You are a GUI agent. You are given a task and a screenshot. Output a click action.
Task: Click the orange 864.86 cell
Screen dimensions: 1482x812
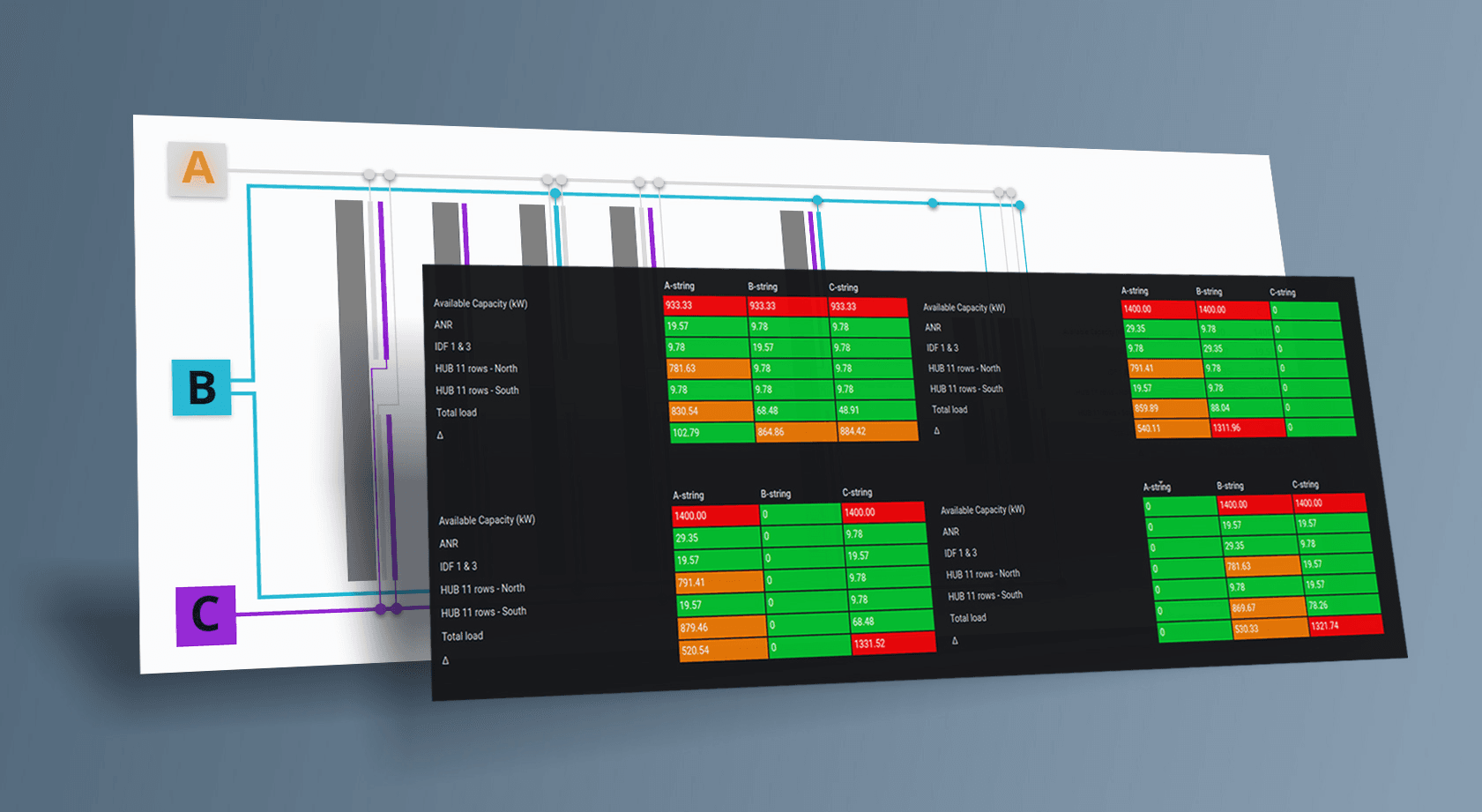796,432
